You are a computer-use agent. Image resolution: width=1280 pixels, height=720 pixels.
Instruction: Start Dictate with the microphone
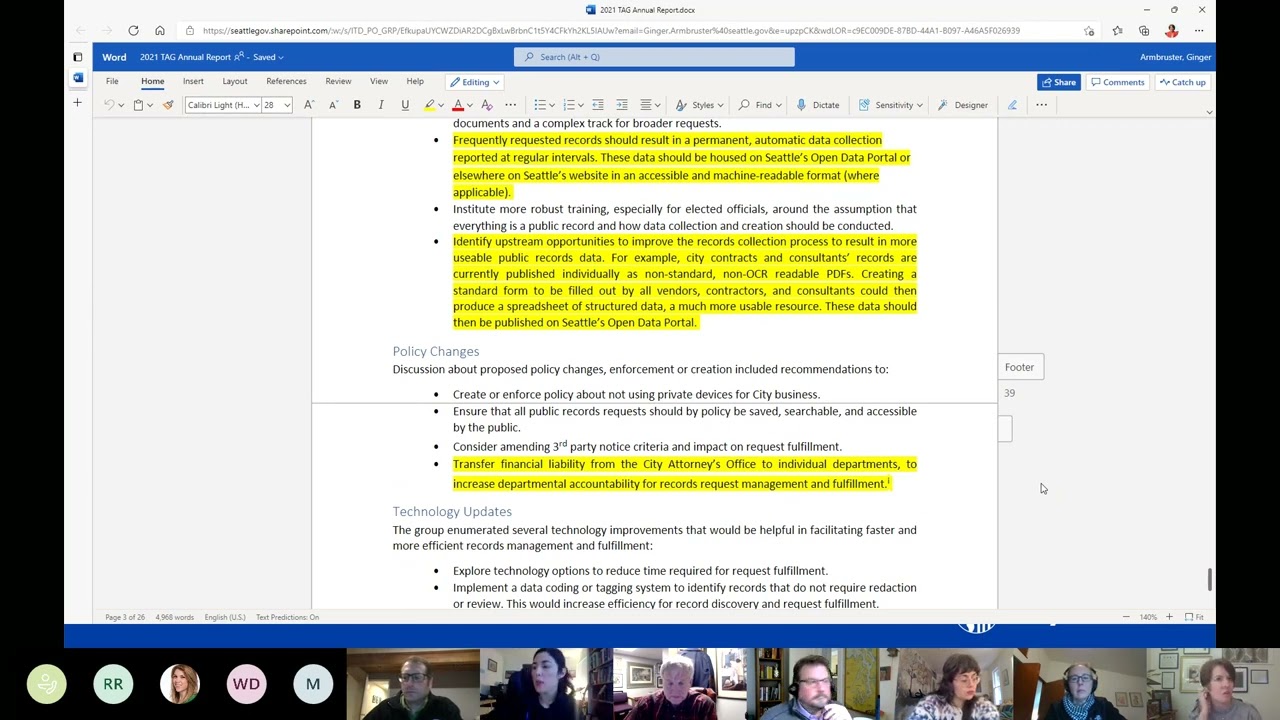[818, 105]
